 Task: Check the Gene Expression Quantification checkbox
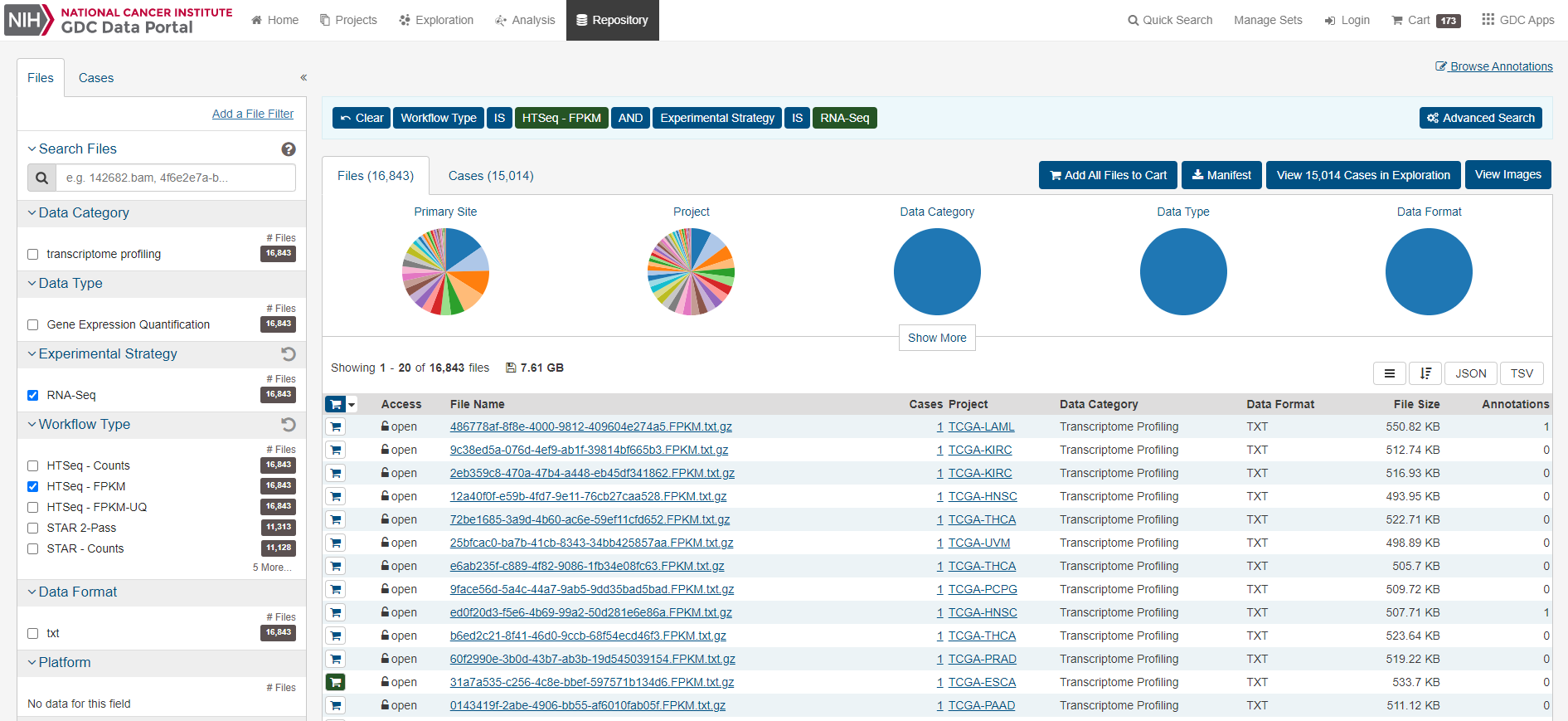(33, 325)
